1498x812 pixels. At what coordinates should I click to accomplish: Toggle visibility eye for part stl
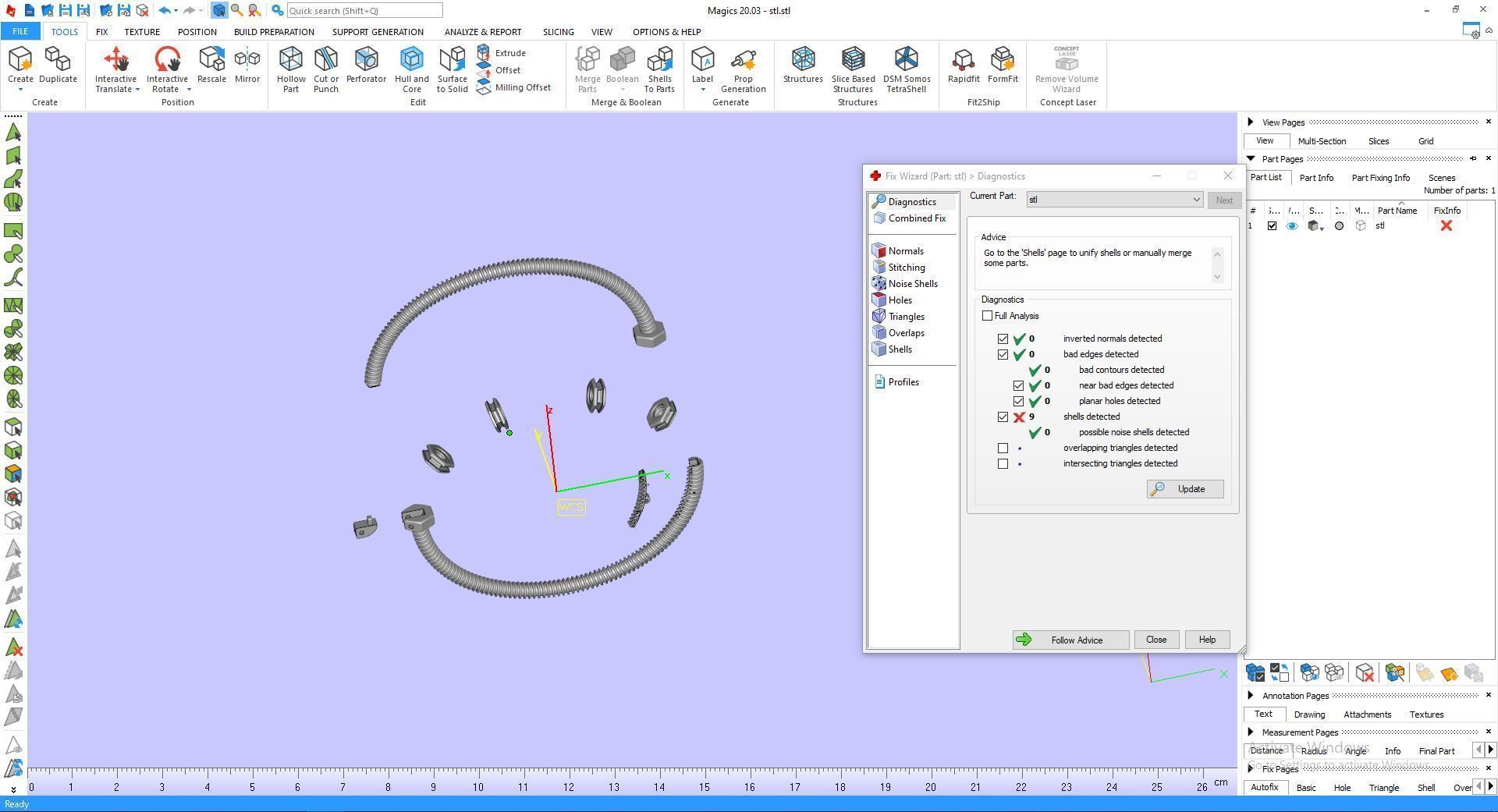coord(1292,226)
